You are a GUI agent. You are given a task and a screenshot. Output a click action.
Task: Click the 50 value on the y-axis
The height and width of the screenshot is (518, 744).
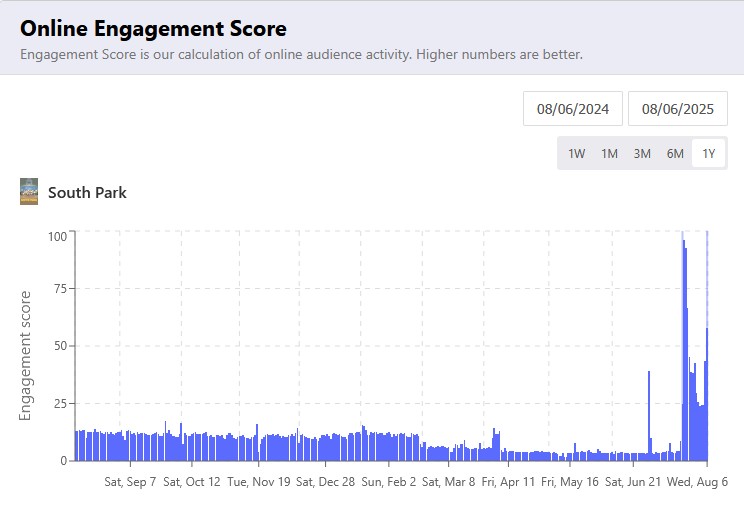pos(61,346)
